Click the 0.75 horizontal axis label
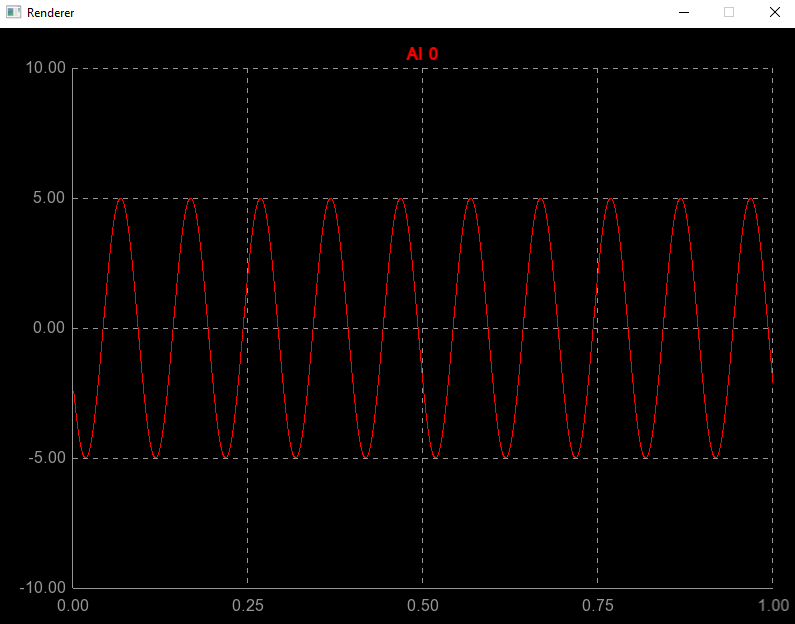This screenshot has width=795, height=624. click(598, 606)
